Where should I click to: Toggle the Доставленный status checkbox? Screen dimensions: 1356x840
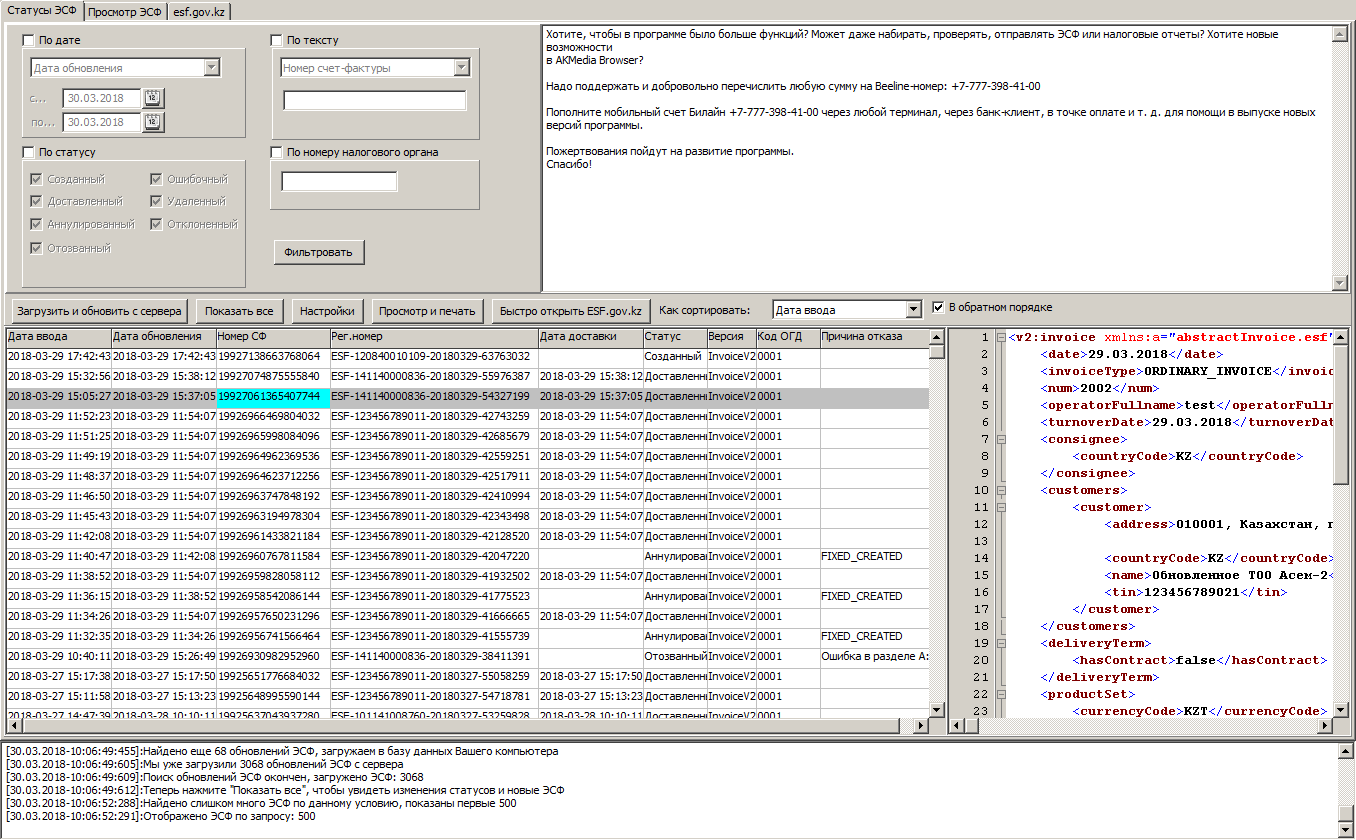pos(37,202)
